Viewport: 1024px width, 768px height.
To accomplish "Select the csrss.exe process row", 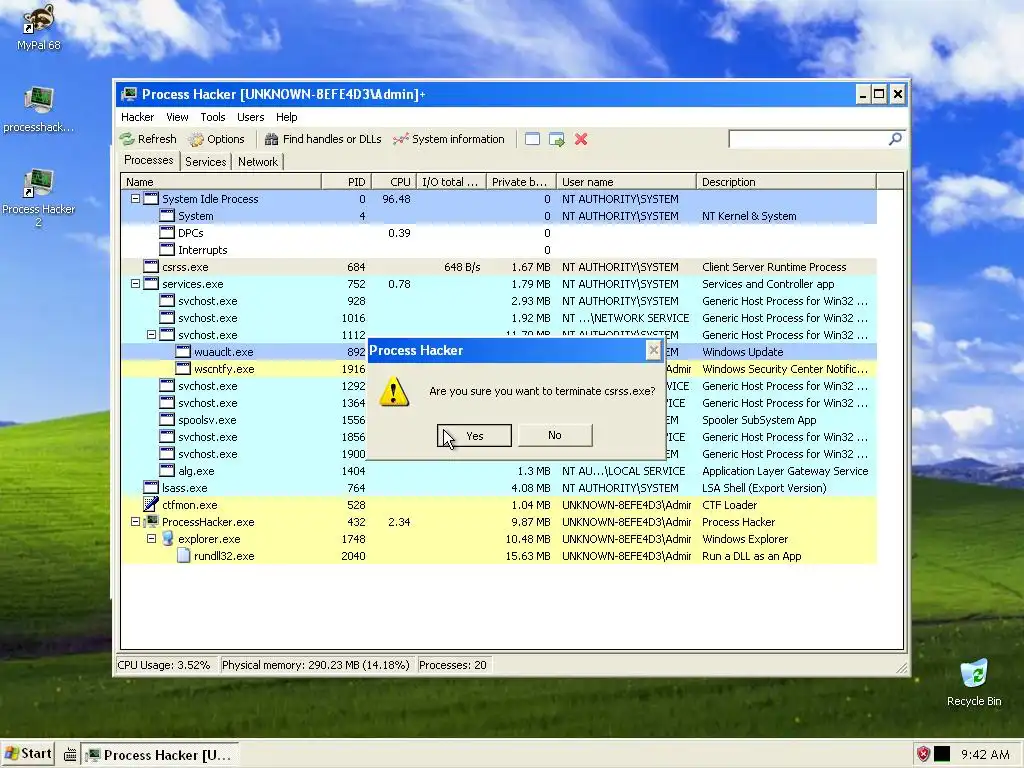I will click(499, 266).
